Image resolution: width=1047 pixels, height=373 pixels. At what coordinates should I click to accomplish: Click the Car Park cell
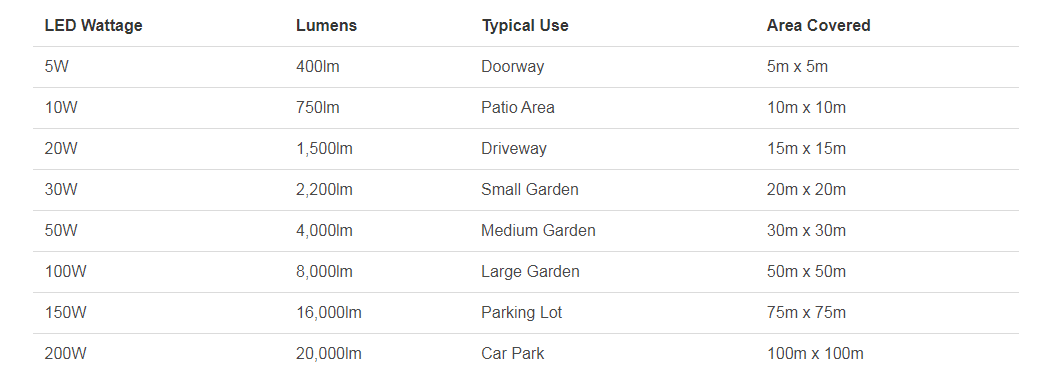[x=512, y=354]
